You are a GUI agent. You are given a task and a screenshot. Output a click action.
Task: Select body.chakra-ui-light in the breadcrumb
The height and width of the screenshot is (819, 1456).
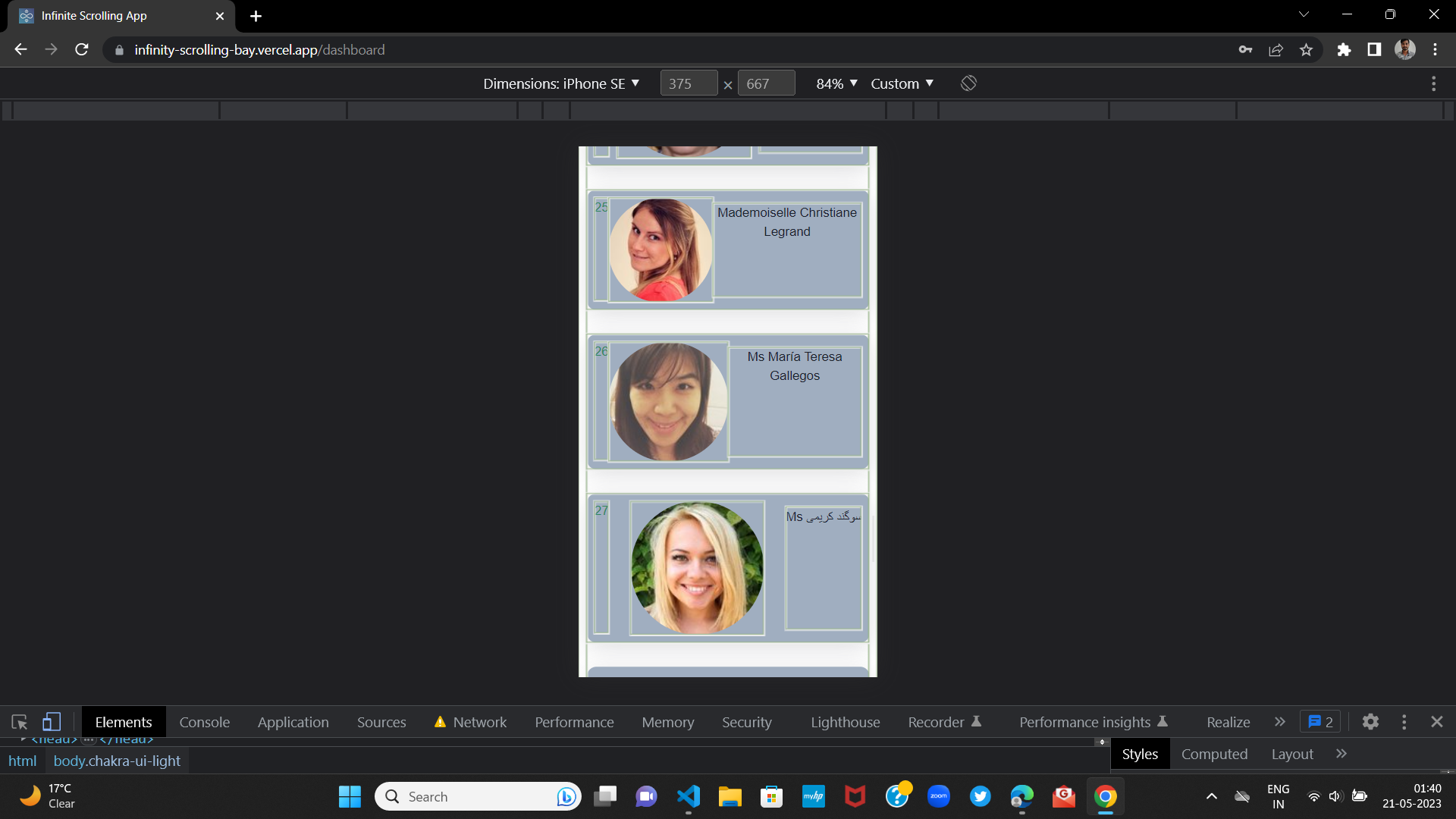117,760
